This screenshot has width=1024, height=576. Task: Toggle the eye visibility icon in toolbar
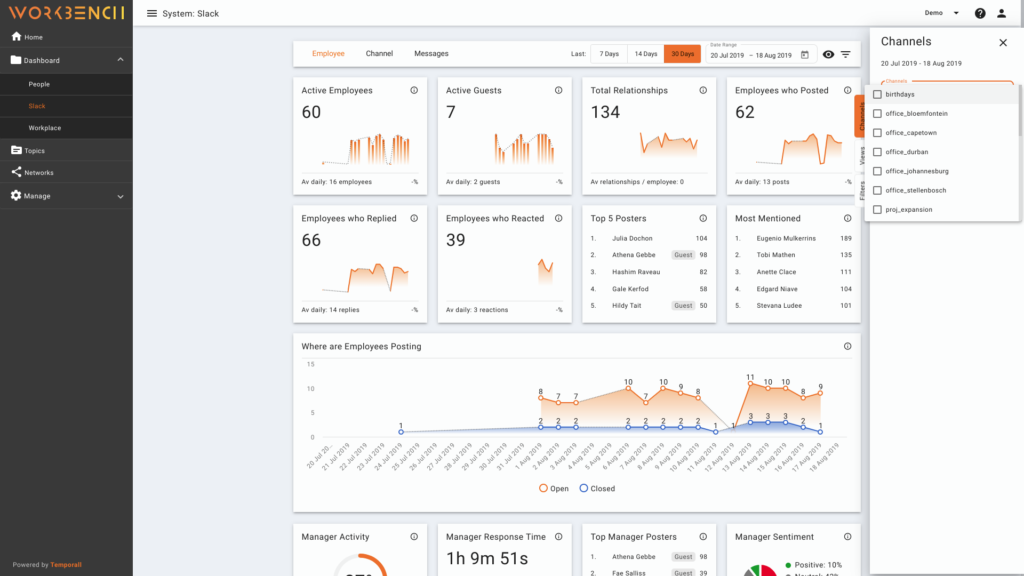tap(828, 54)
